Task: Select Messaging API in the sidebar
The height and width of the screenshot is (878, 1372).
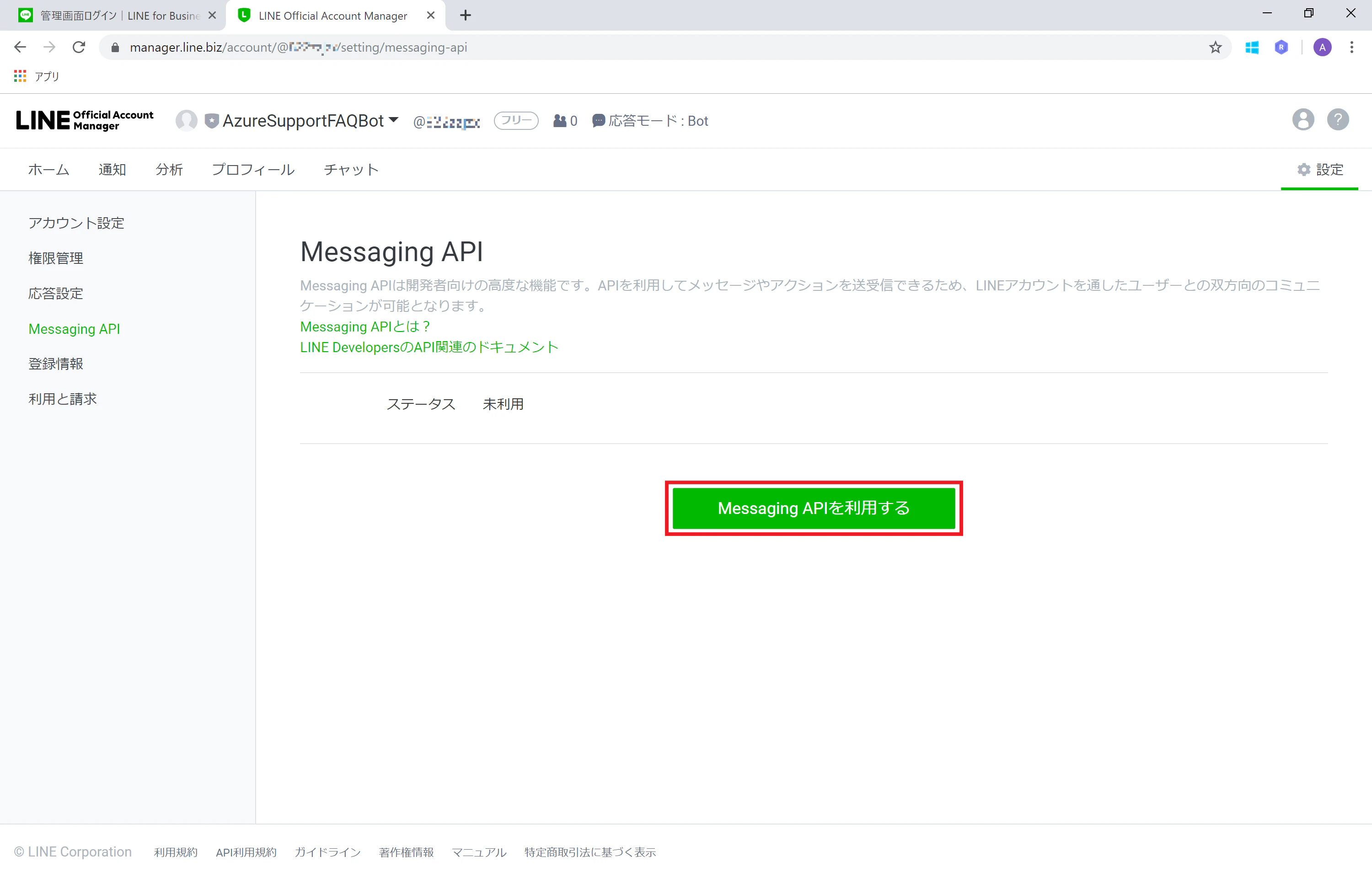Action: click(74, 329)
